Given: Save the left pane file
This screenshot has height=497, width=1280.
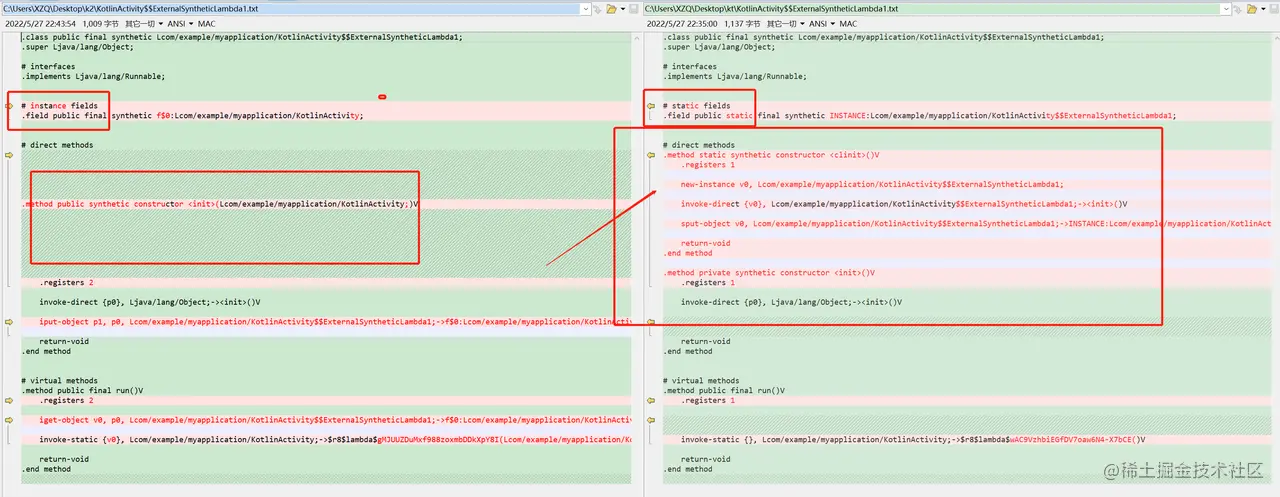Looking at the screenshot, I should click(x=633, y=9).
